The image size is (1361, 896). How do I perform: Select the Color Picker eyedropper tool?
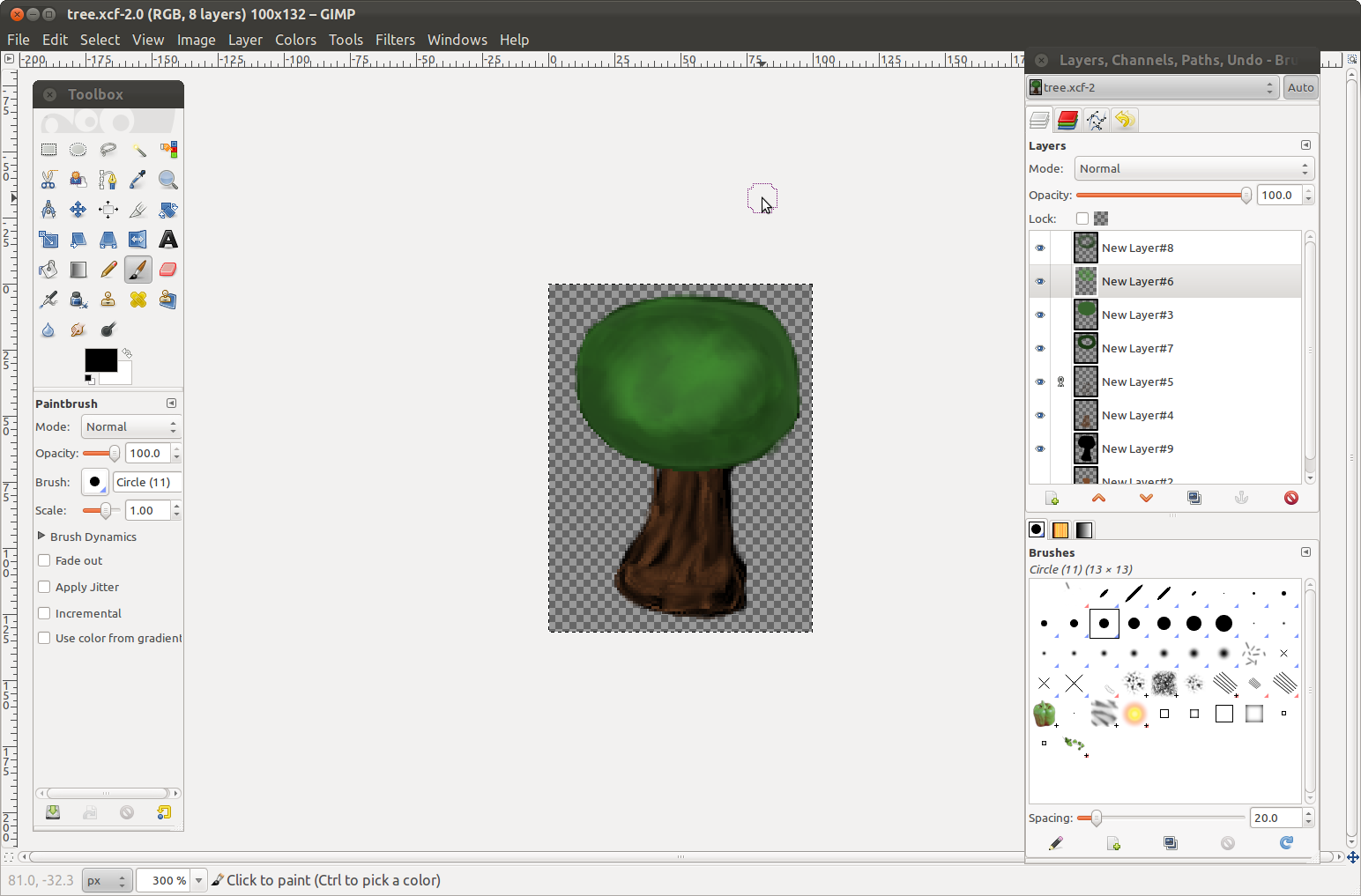coord(138,180)
